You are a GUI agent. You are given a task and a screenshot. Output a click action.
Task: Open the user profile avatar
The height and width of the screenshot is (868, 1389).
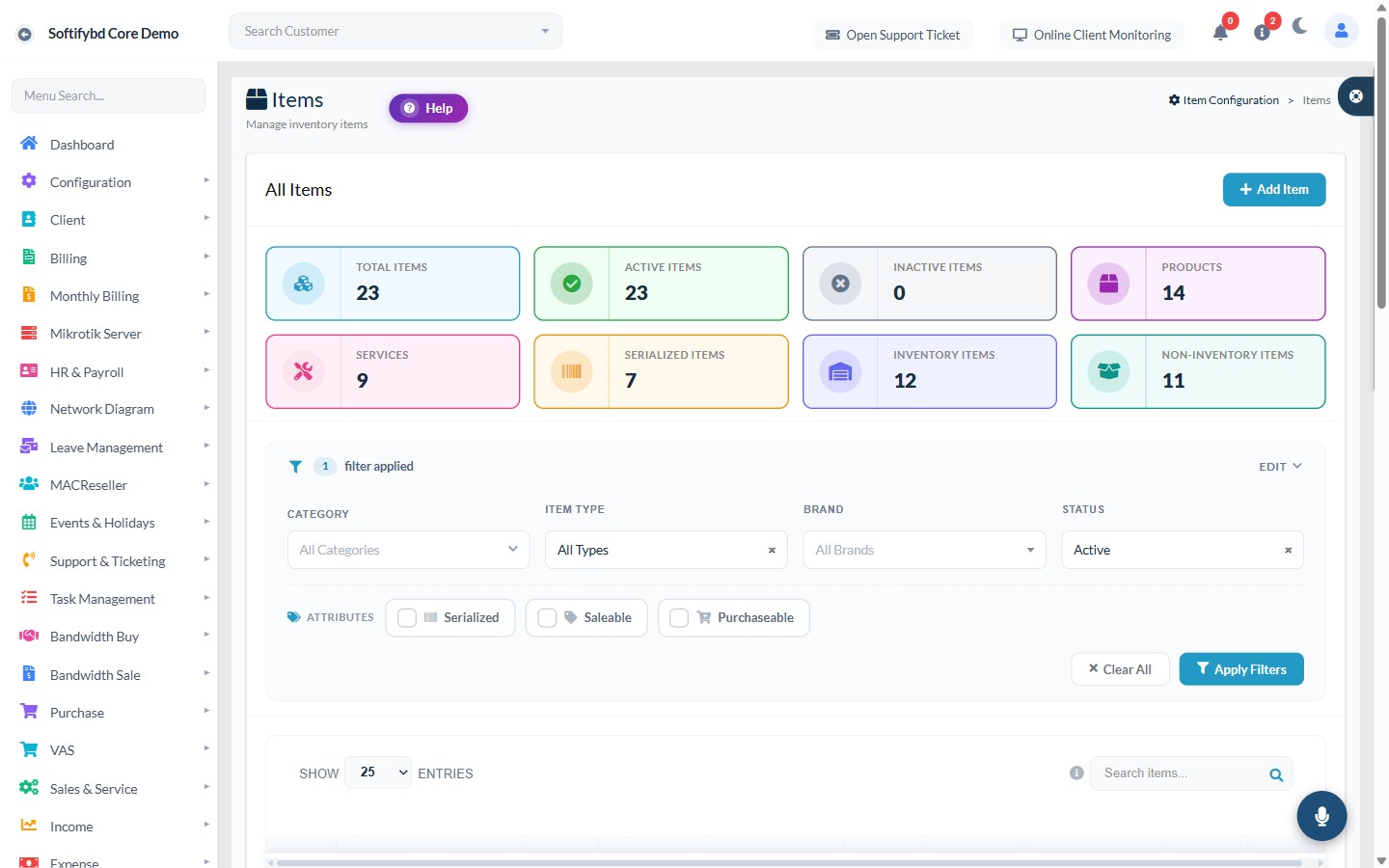(x=1341, y=31)
